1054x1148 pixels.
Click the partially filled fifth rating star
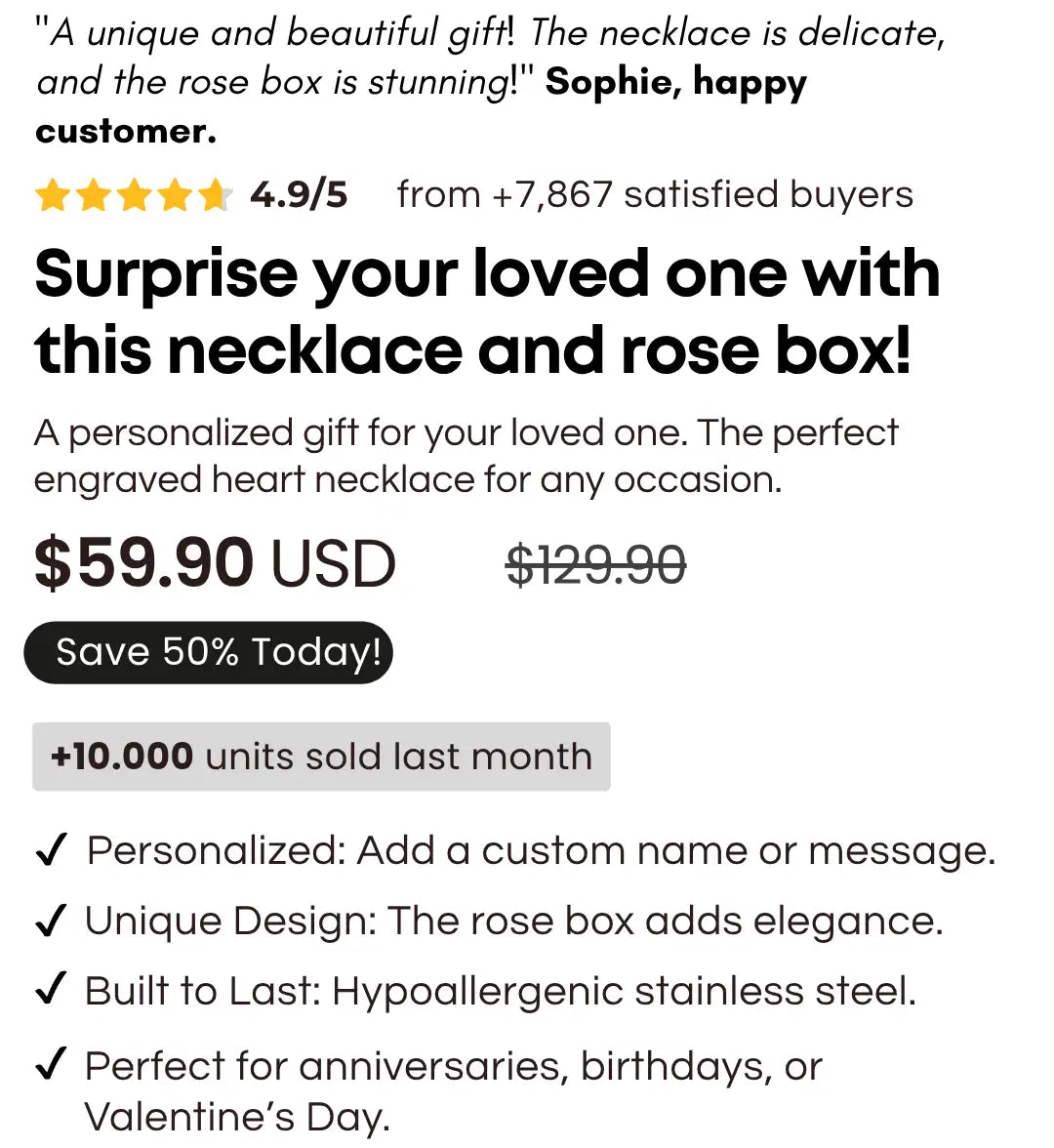215,196
